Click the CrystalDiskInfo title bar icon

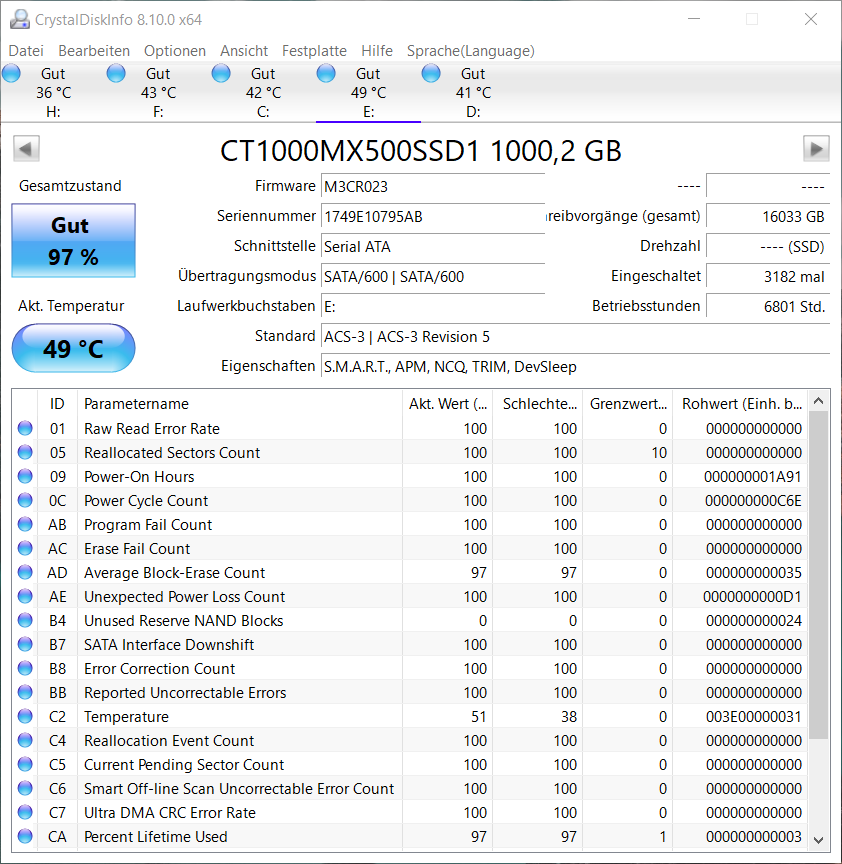(x=20, y=19)
